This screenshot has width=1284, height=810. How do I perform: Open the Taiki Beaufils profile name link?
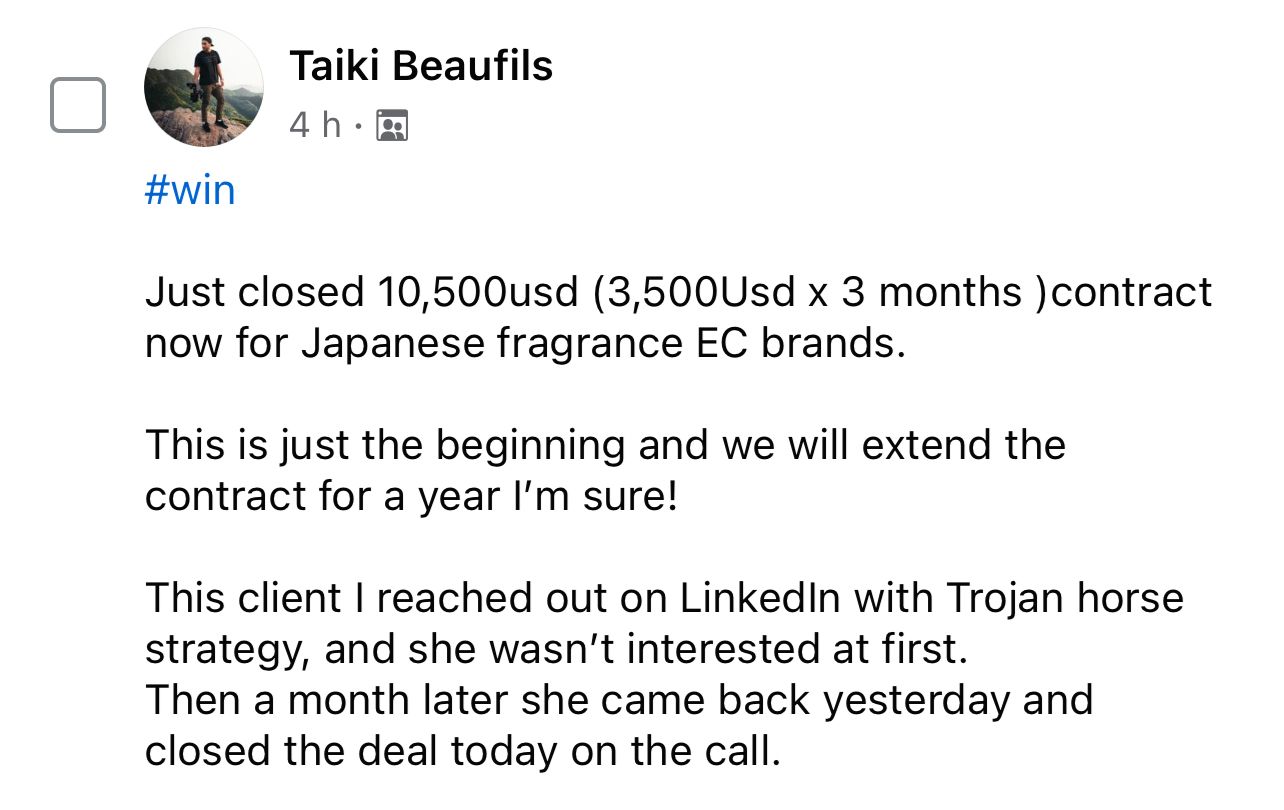(x=421, y=66)
